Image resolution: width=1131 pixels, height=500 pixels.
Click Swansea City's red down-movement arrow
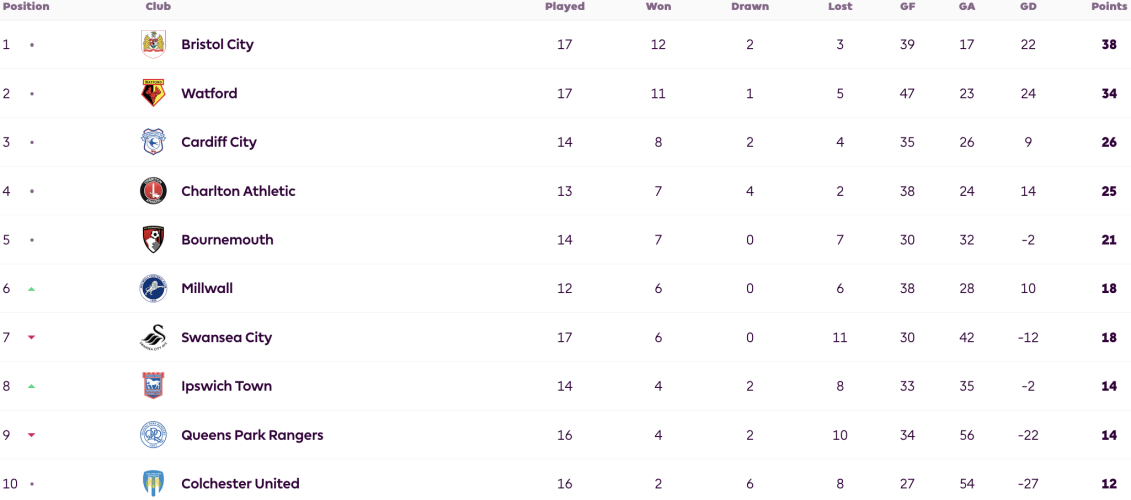point(32,337)
